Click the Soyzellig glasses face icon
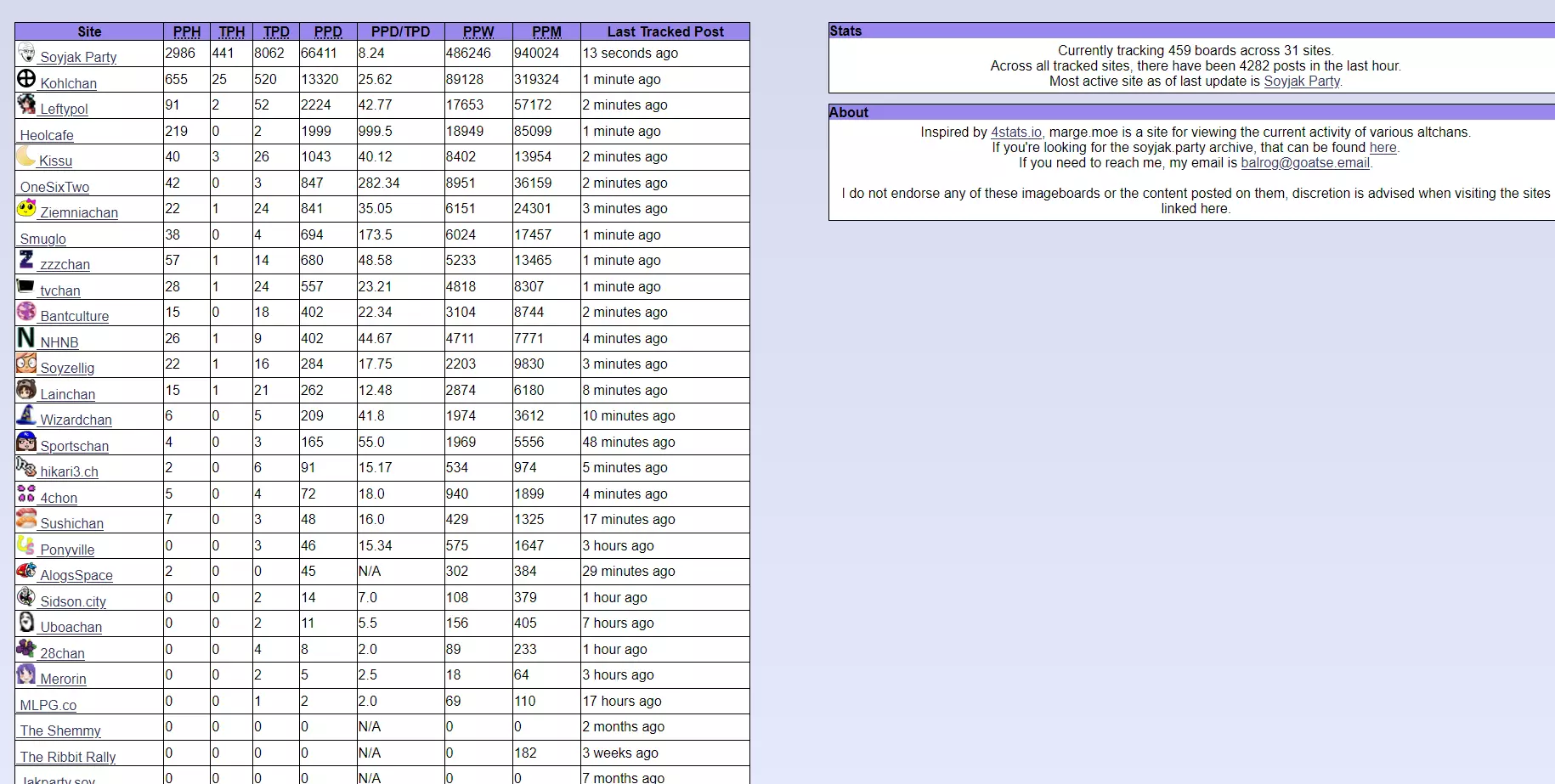 click(26, 364)
